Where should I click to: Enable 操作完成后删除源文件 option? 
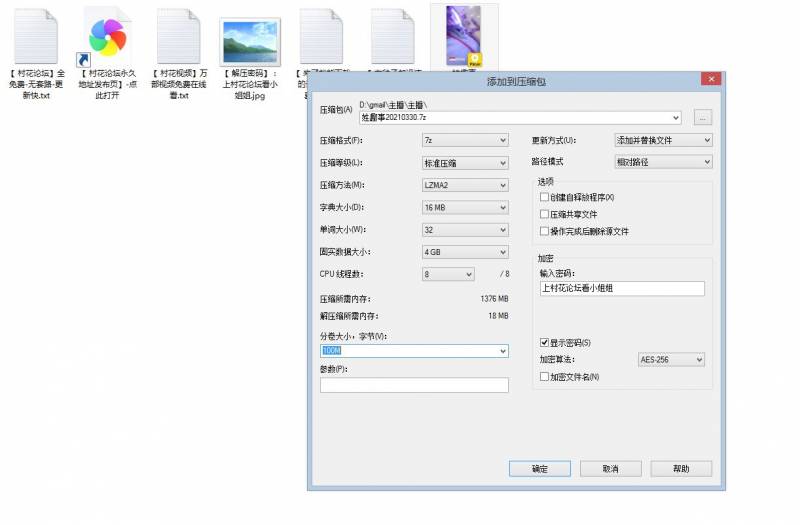pos(545,231)
